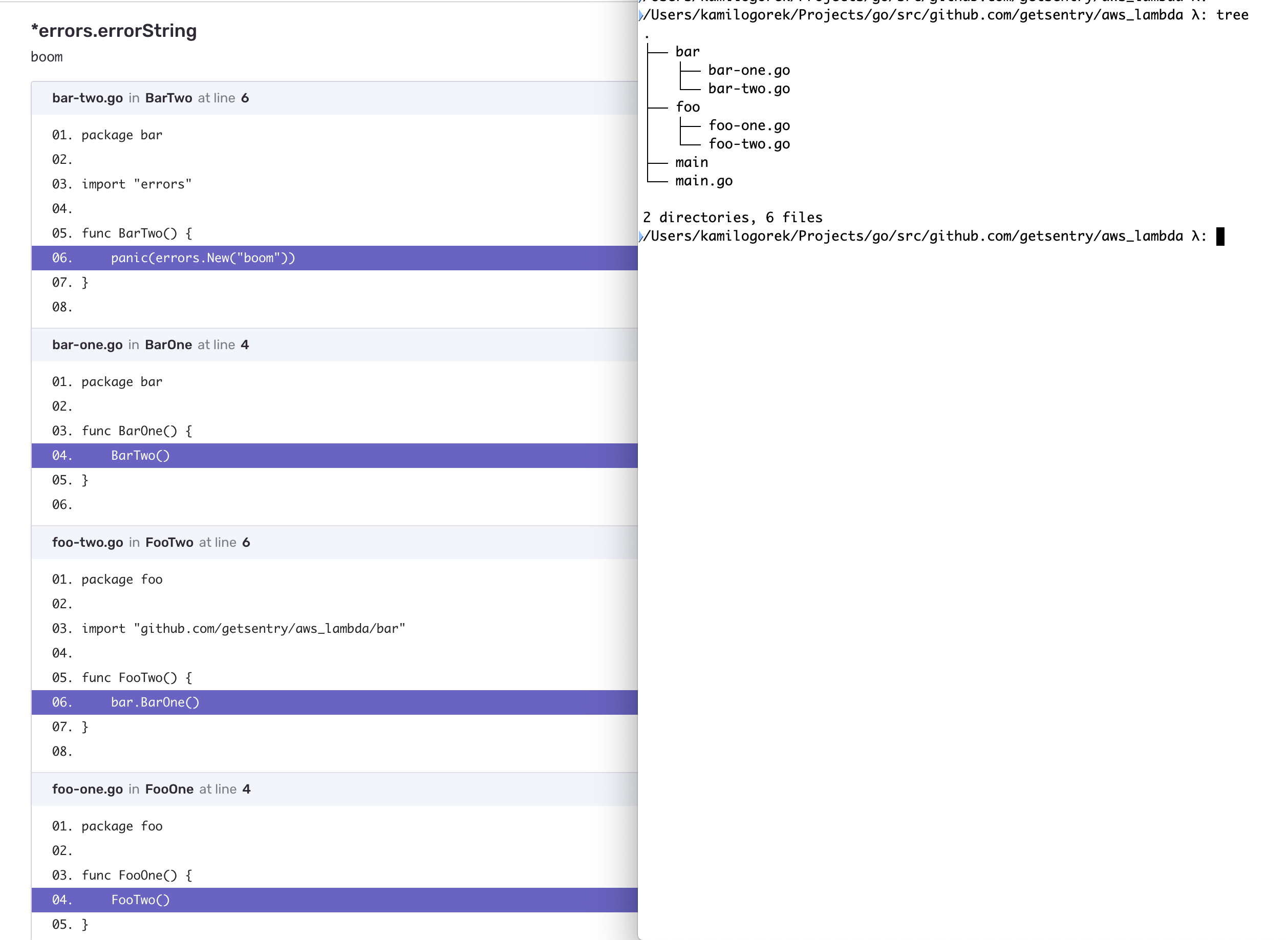Select the highlighted FooTwo() call line
Image resolution: width=1288 pixels, height=940 pixels.
(140, 900)
